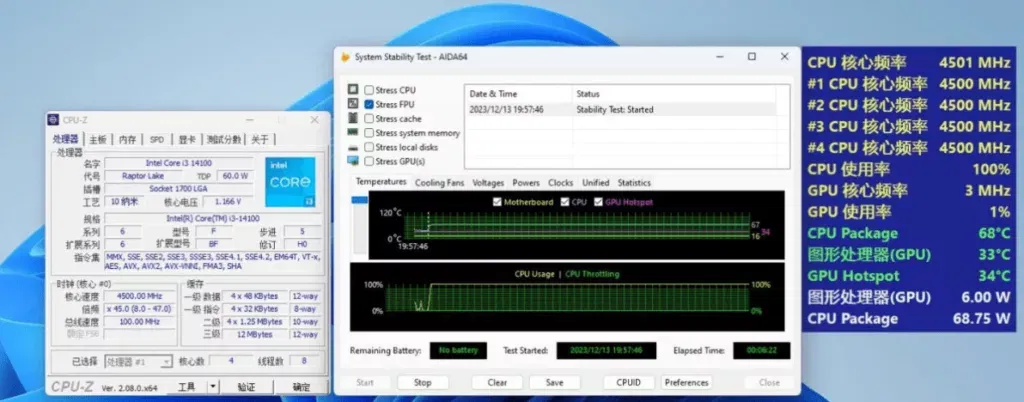Click the Intel Core i3 logo in CPU-Z
This screenshot has width=1024, height=402.
290,182
